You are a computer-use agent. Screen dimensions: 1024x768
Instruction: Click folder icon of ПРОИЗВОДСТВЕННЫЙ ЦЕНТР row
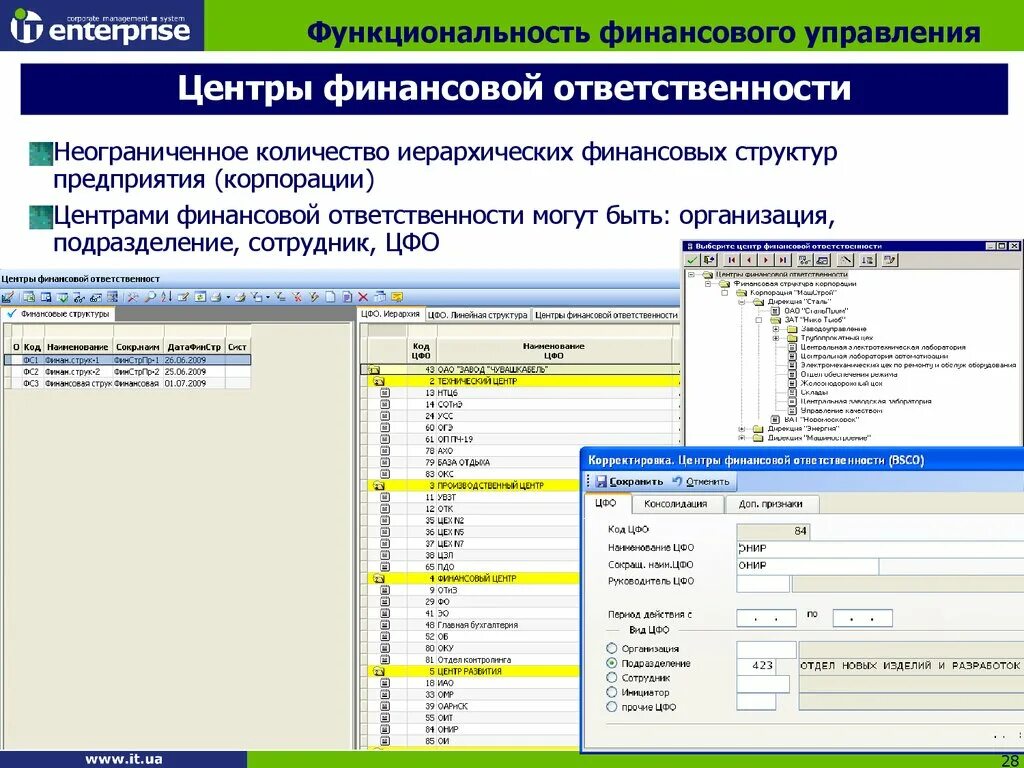tap(378, 485)
